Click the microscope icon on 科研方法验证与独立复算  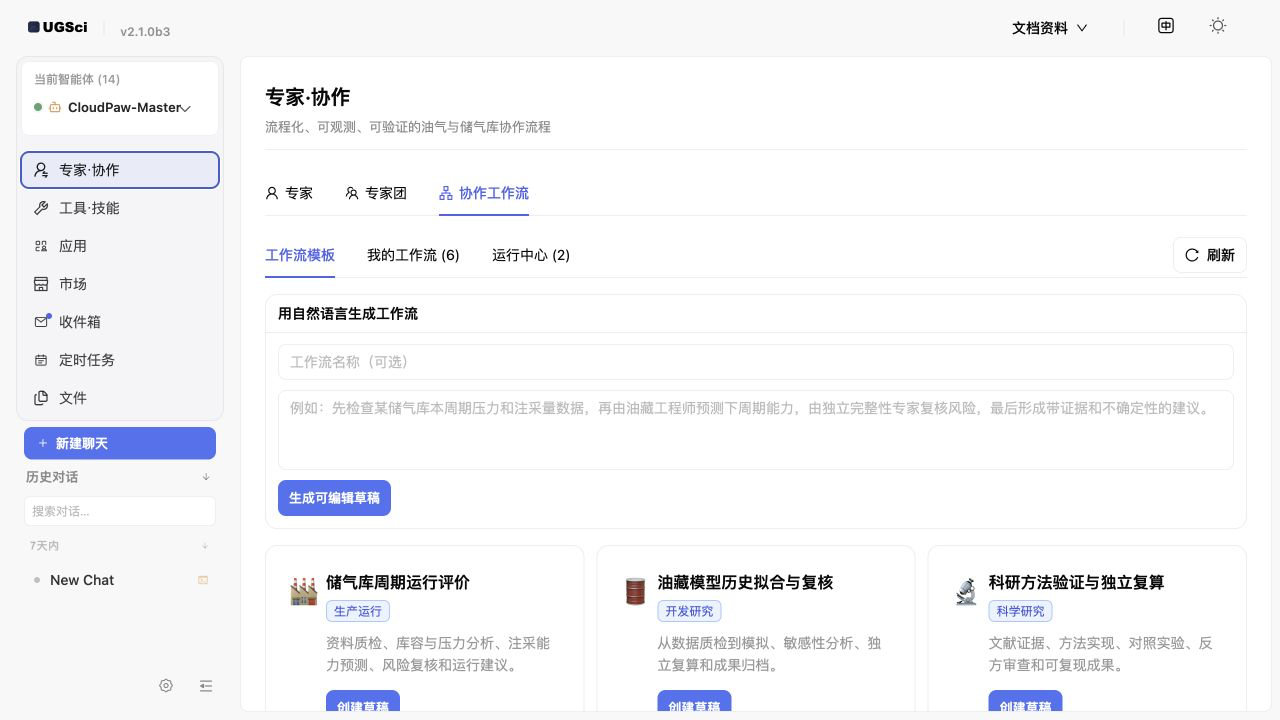click(x=966, y=591)
